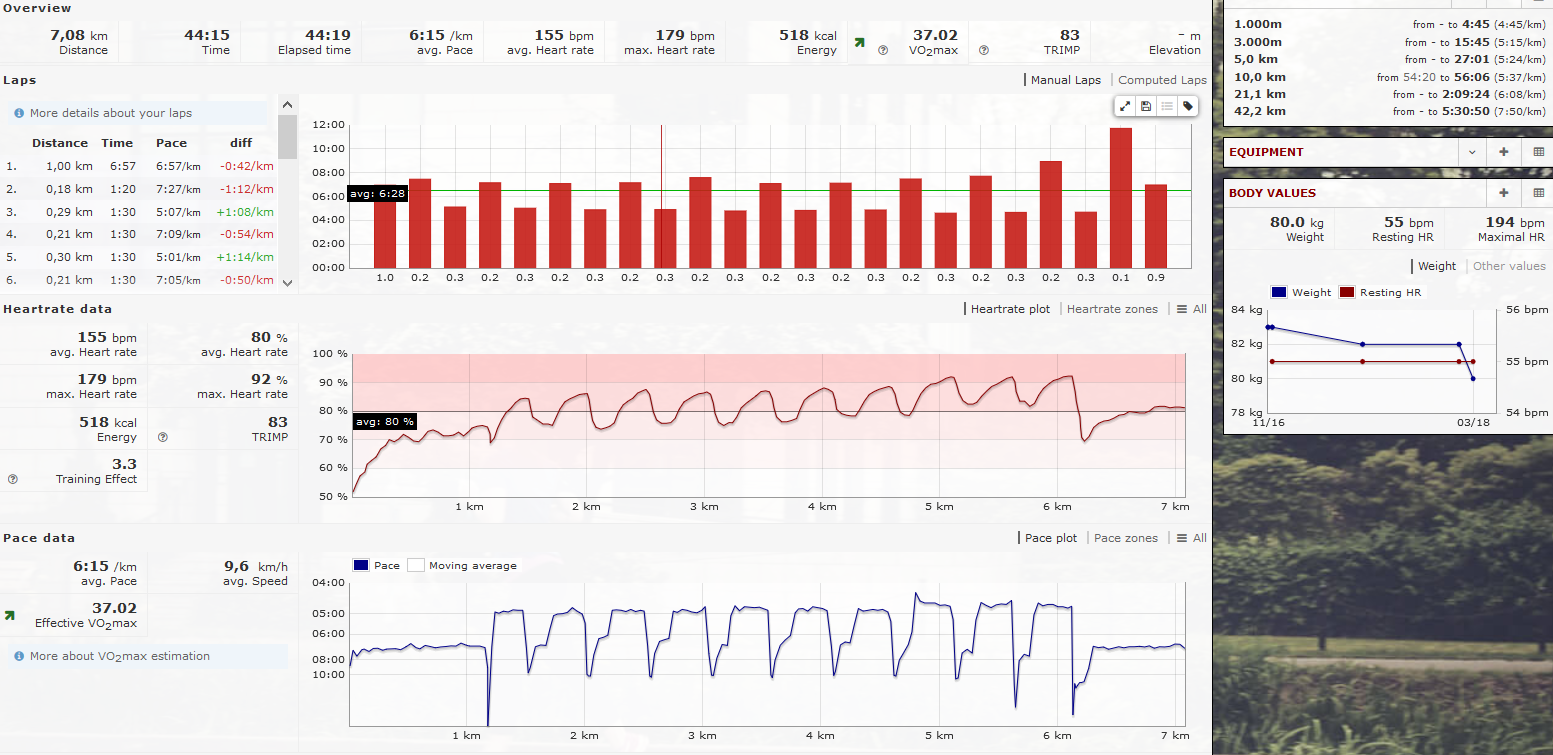This screenshot has width=1553, height=755.
Task: Switch to the Computed Laps tab
Action: click(x=1162, y=80)
